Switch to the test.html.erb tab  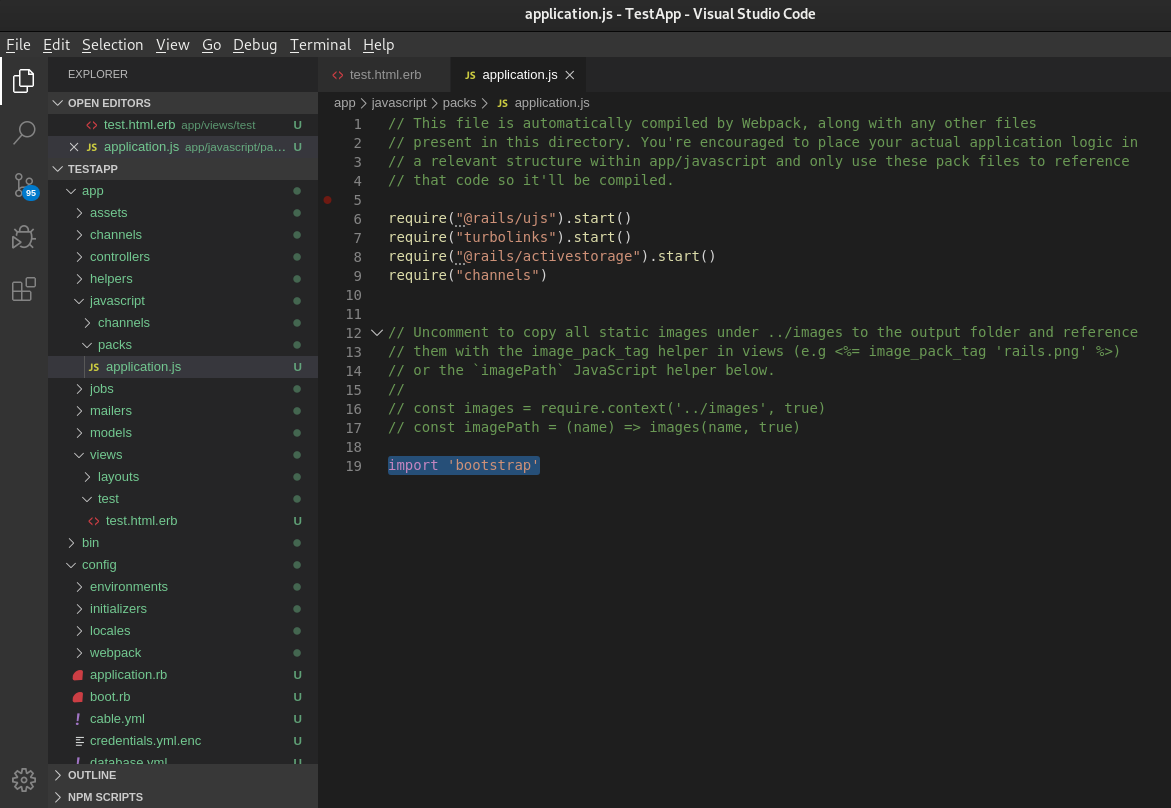[x=384, y=75]
